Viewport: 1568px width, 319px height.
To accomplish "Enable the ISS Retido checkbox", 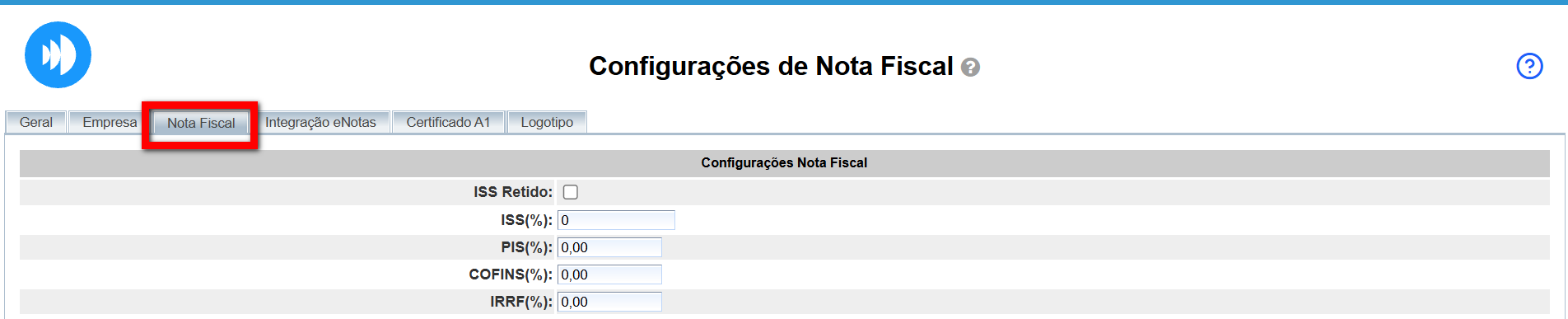I will (x=570, y=192).
